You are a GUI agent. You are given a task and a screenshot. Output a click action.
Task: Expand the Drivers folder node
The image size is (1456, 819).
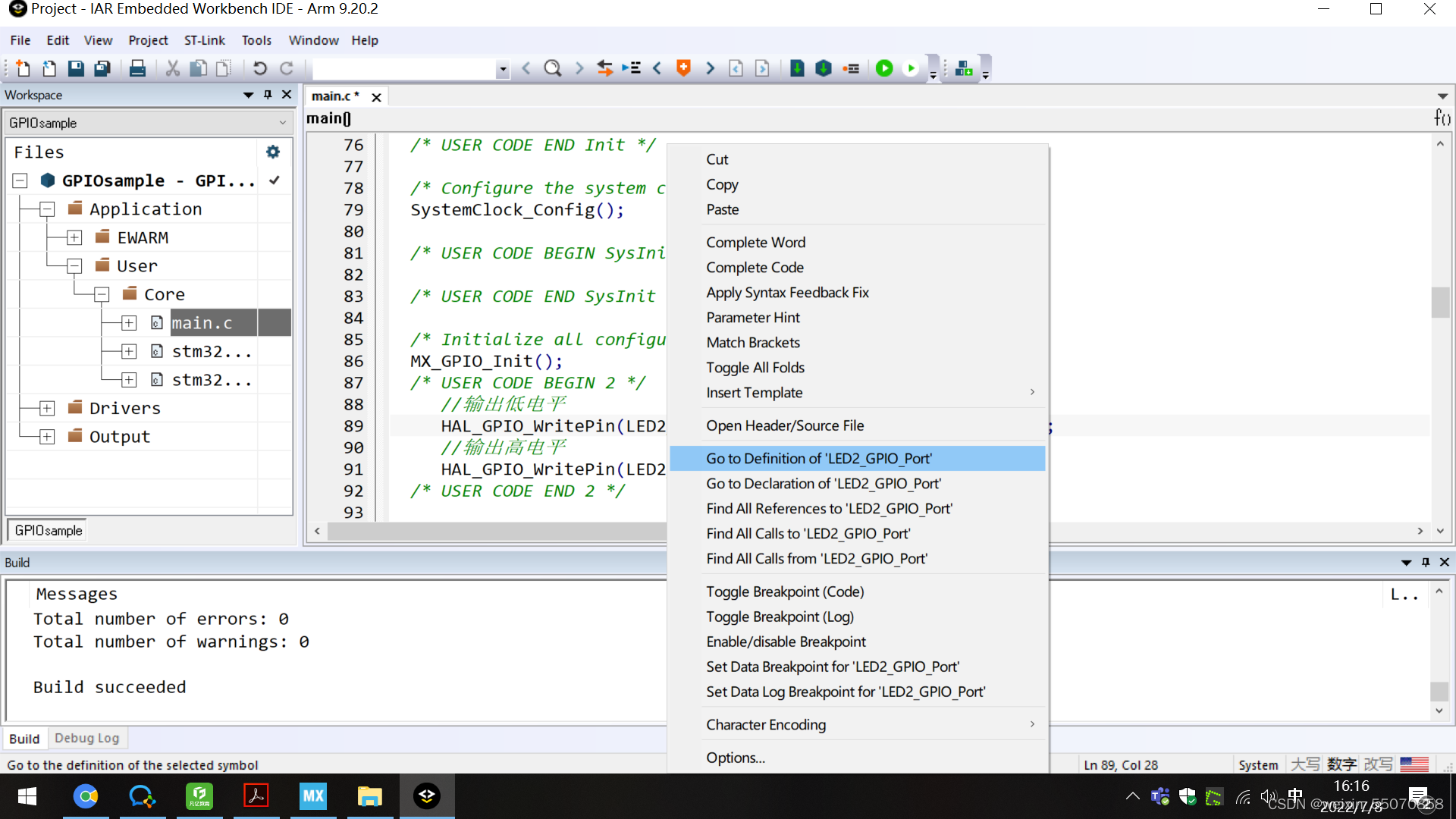tap(47, 409)
